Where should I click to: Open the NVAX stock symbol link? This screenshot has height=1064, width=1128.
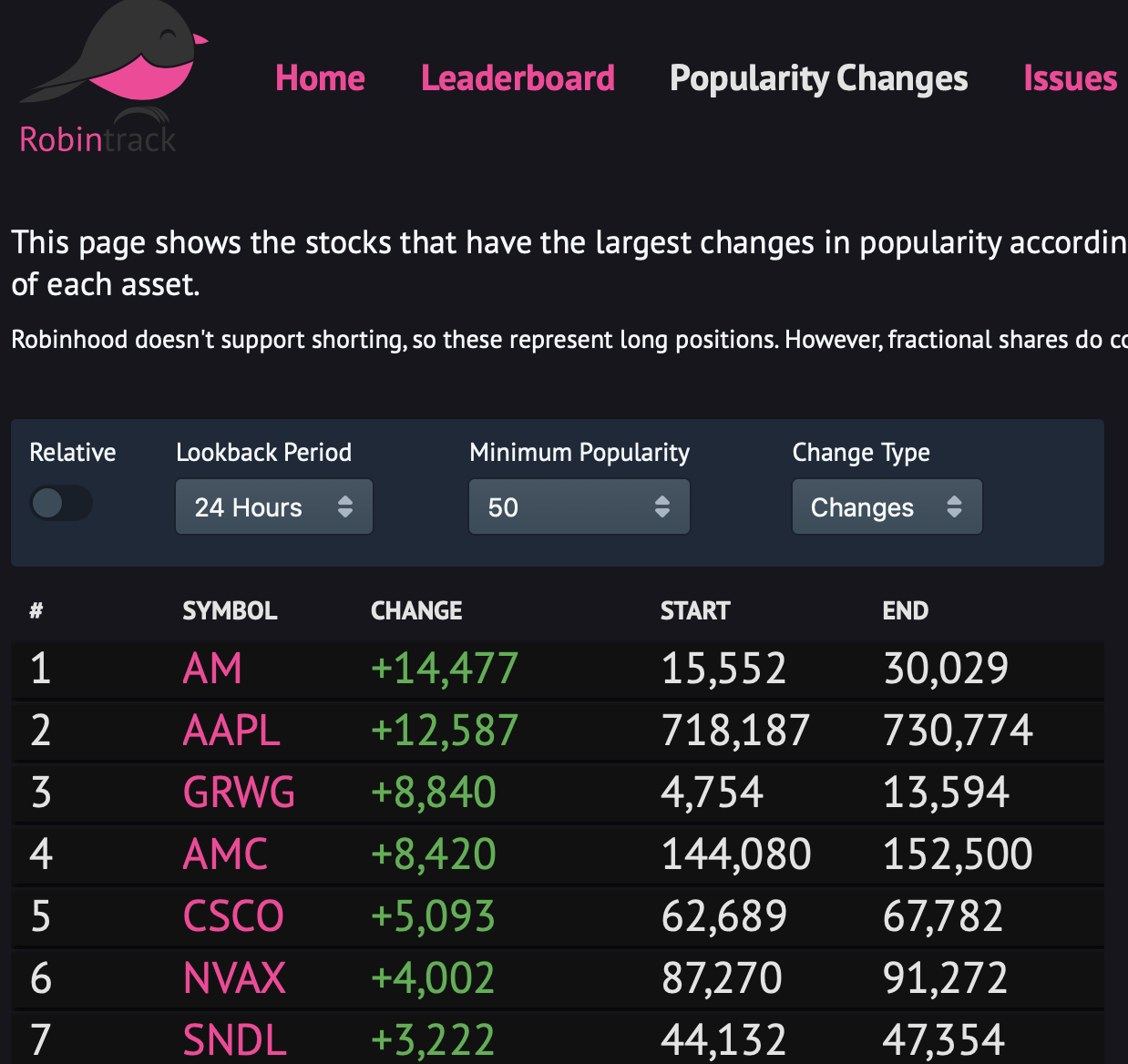[x=234, y=978]
